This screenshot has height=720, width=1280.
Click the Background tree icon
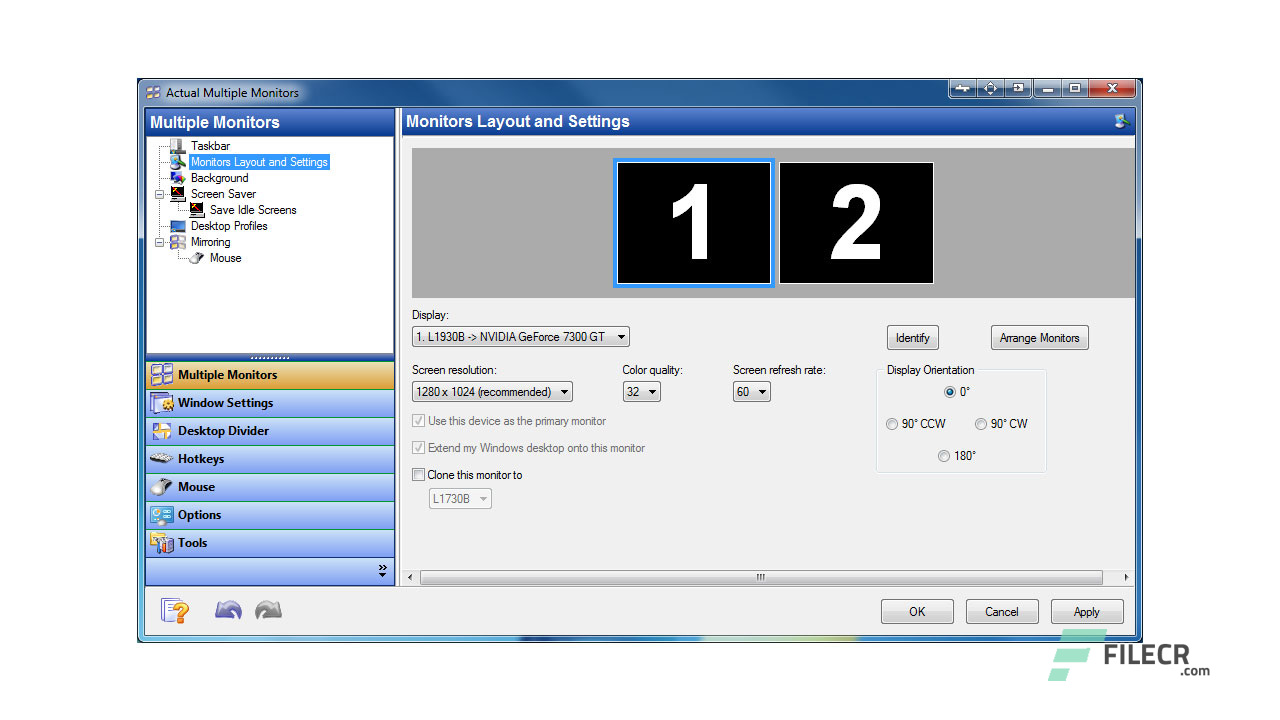[x=178, y=178]
